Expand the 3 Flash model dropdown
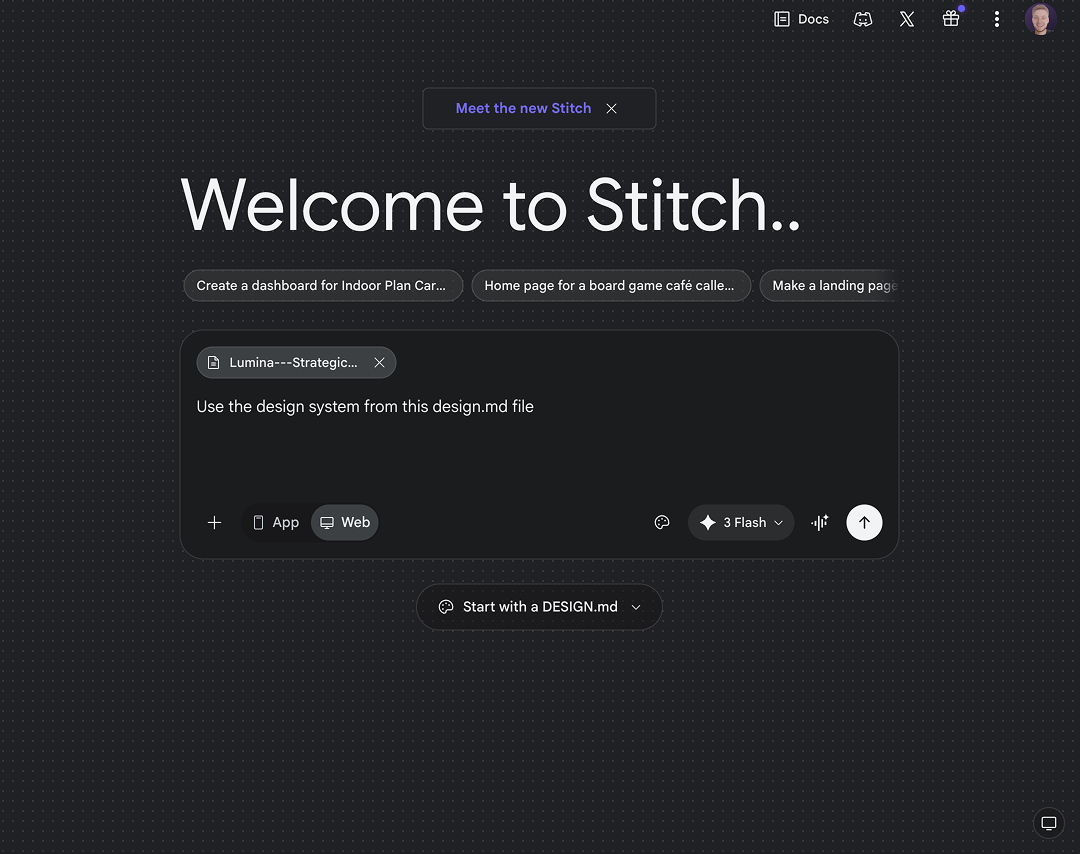 pos(741,523)
